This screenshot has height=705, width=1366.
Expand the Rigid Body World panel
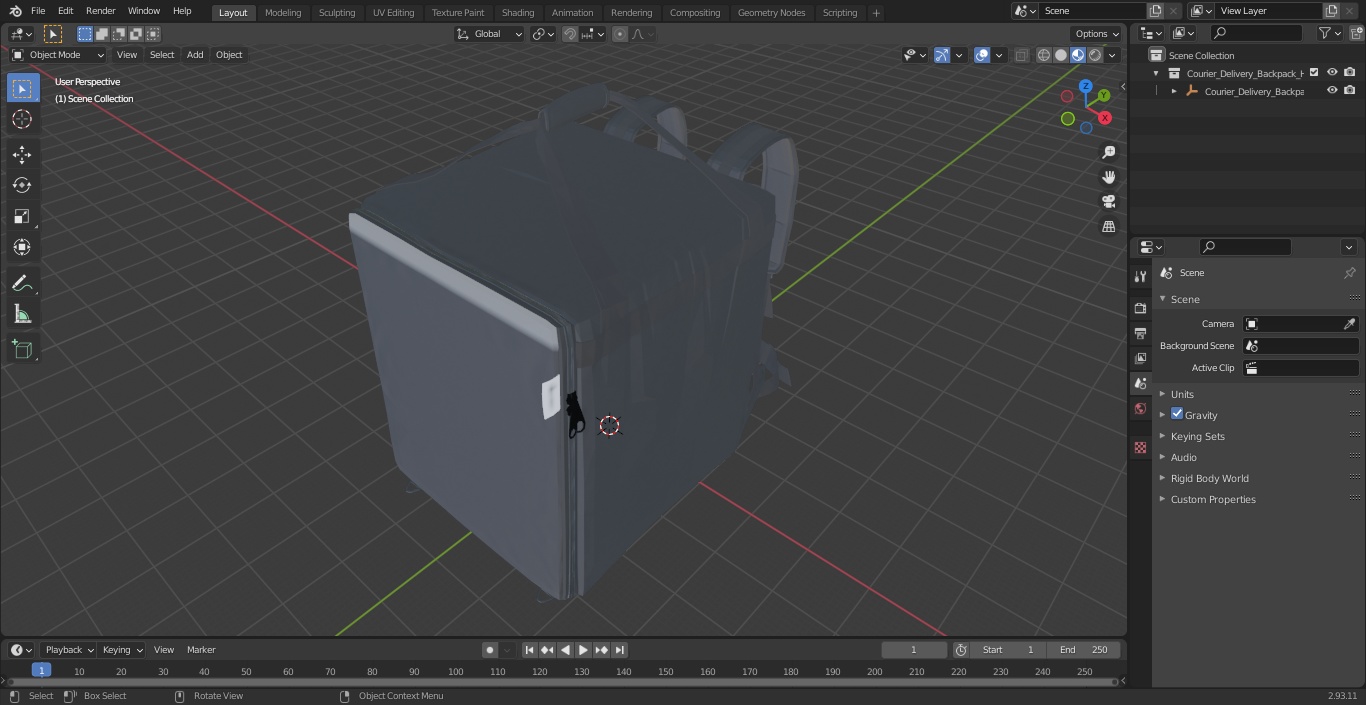point(1209,478)
